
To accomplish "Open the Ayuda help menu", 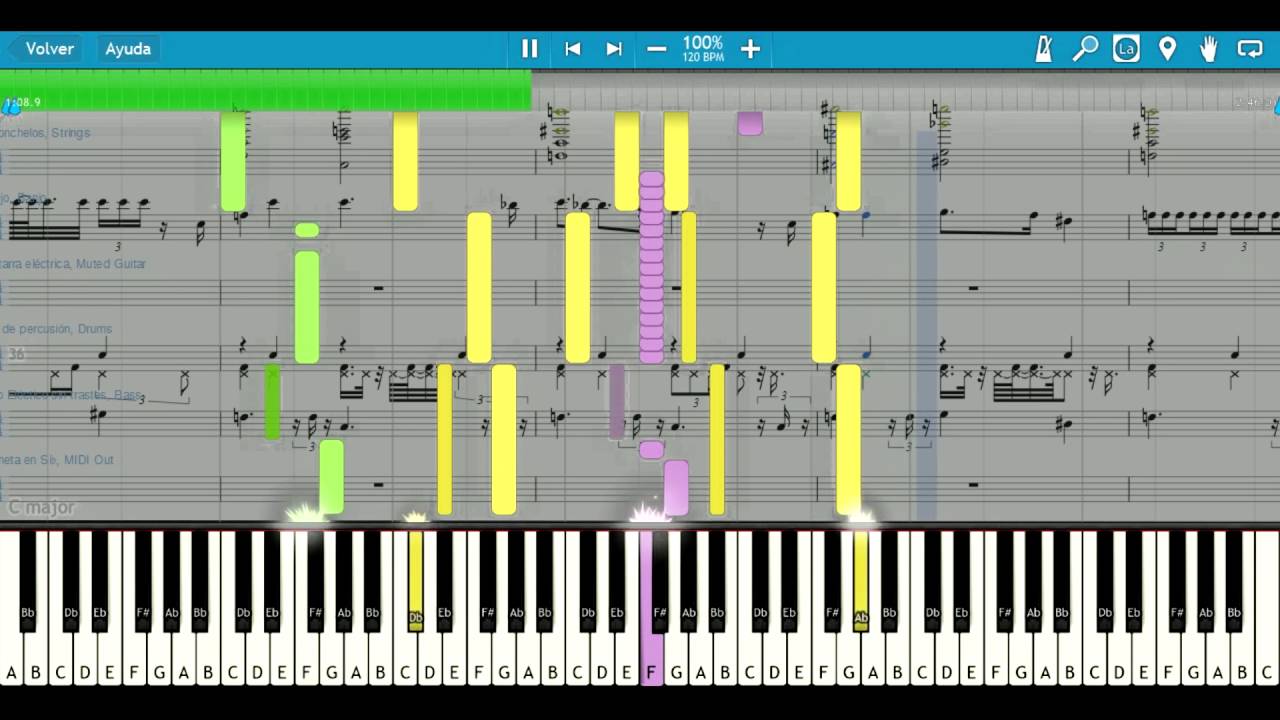I will [x=128, y=48].
